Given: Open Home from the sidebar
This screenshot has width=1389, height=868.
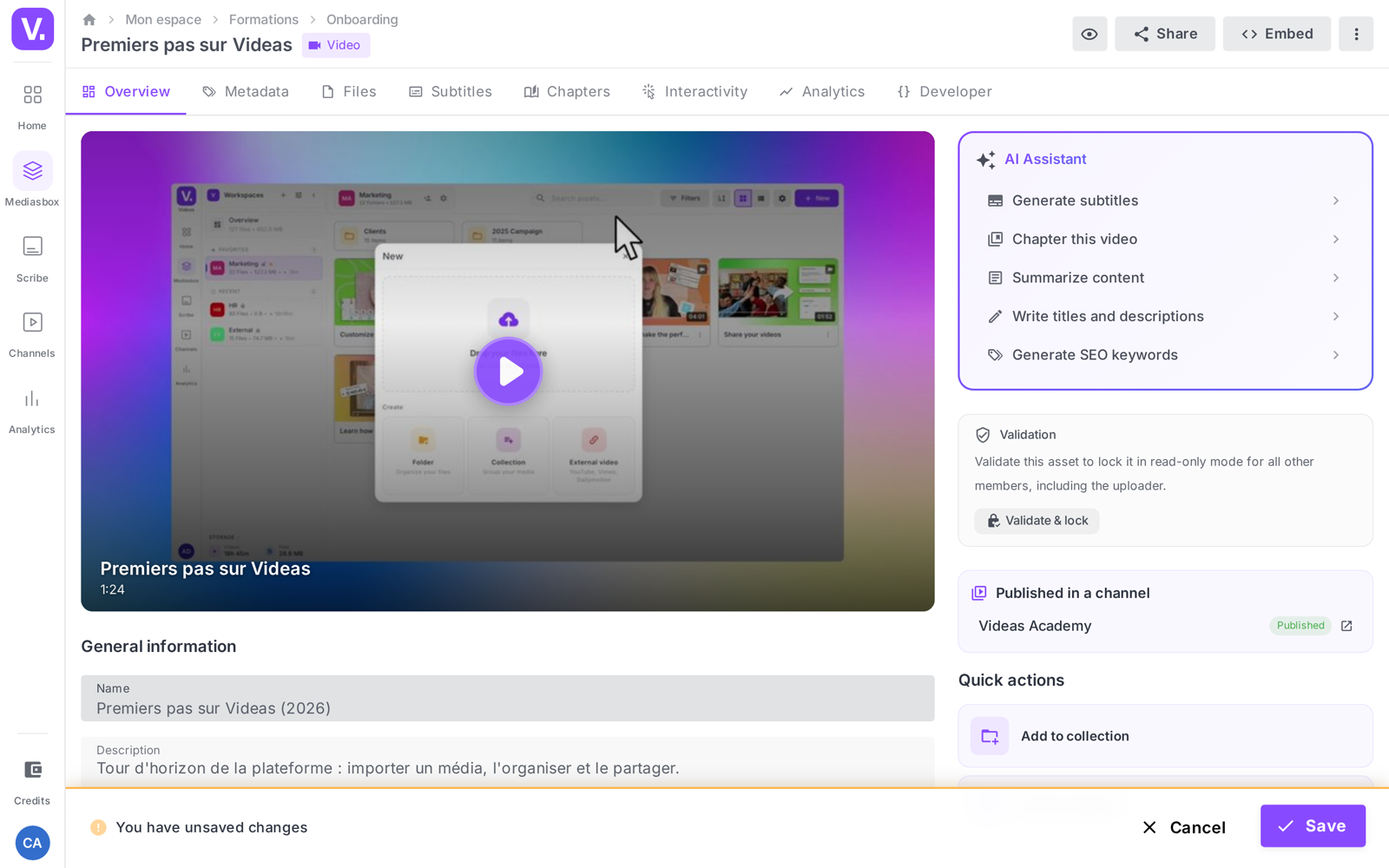Looking at the screenshot, I should (32, 106).
